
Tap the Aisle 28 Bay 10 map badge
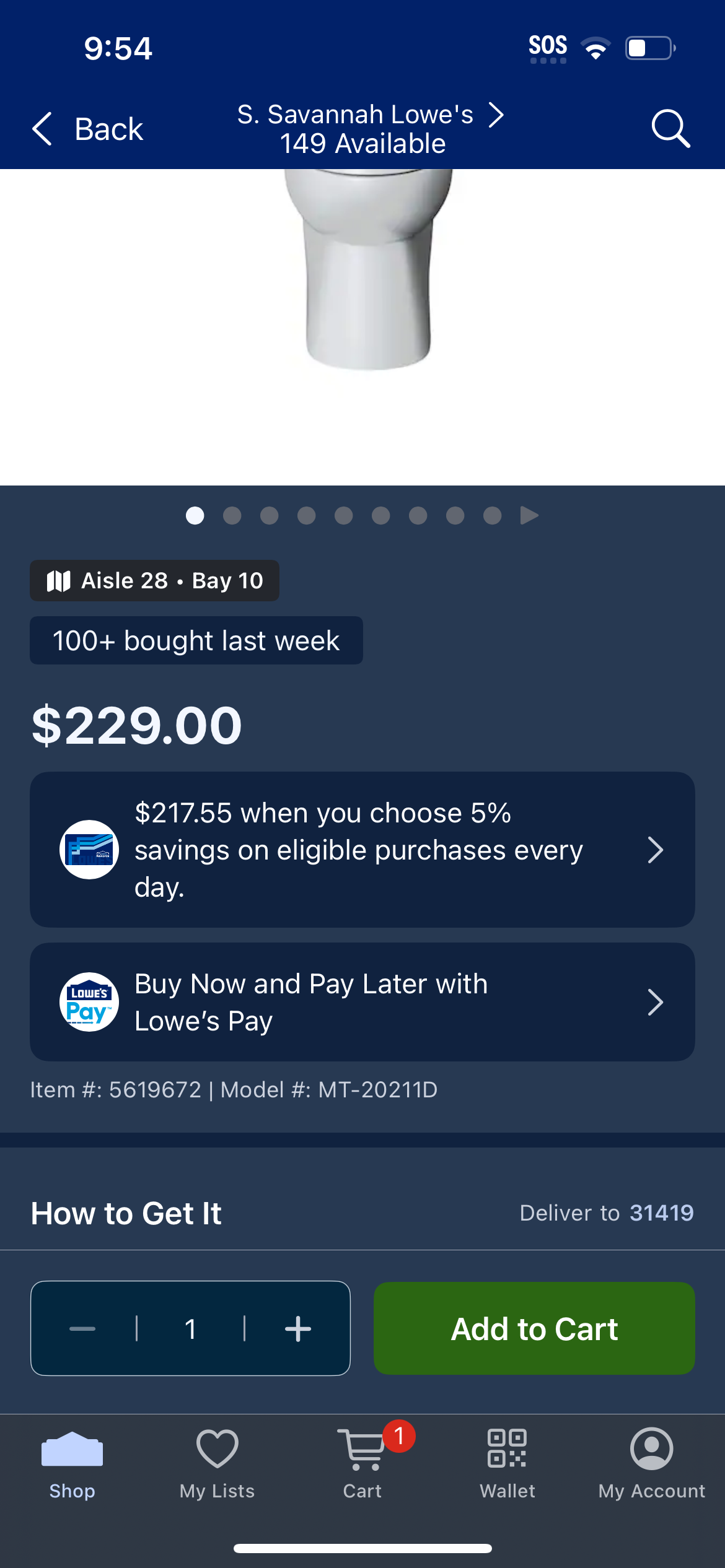click(x=154, y=581)
